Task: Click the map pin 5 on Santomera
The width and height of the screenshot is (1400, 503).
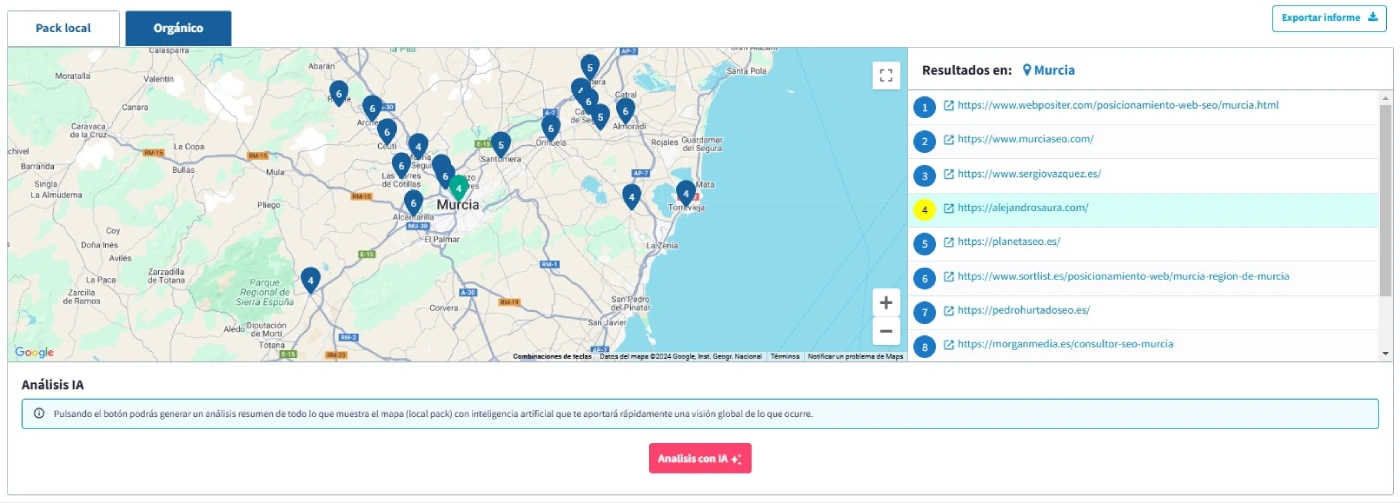Action: tap(501, 145)
